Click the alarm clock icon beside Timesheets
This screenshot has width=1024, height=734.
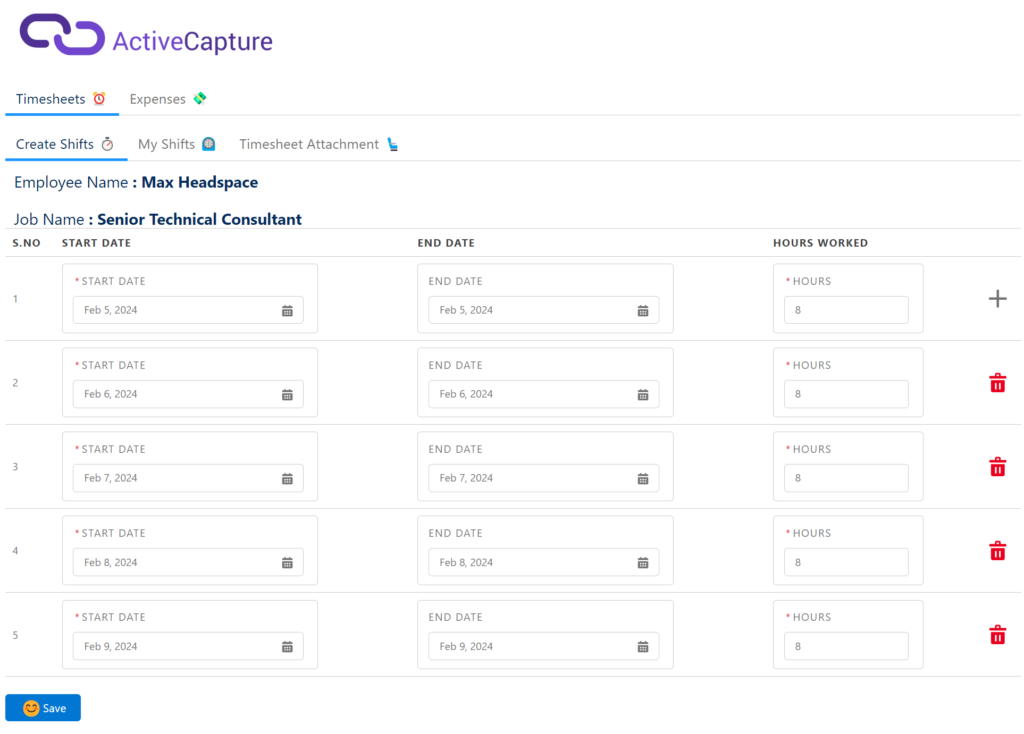(98, 98)
